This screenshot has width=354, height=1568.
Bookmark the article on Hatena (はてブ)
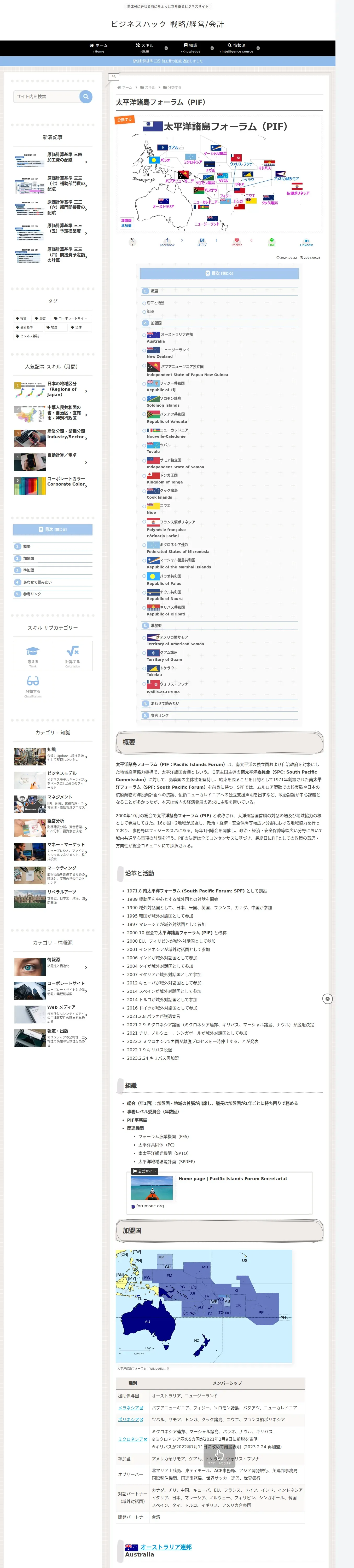pos(202,242)
